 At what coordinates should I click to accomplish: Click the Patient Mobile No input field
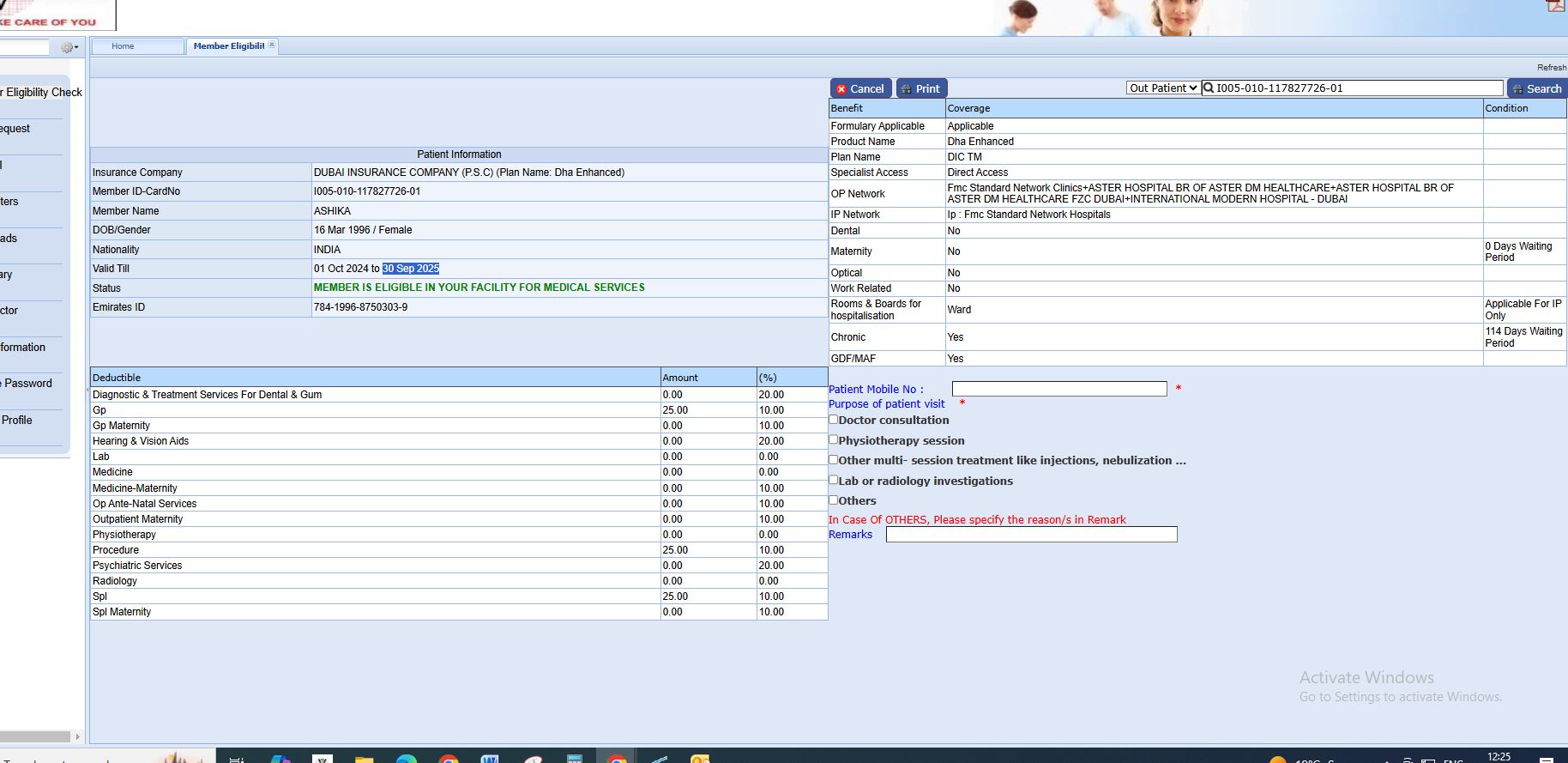1058,389
